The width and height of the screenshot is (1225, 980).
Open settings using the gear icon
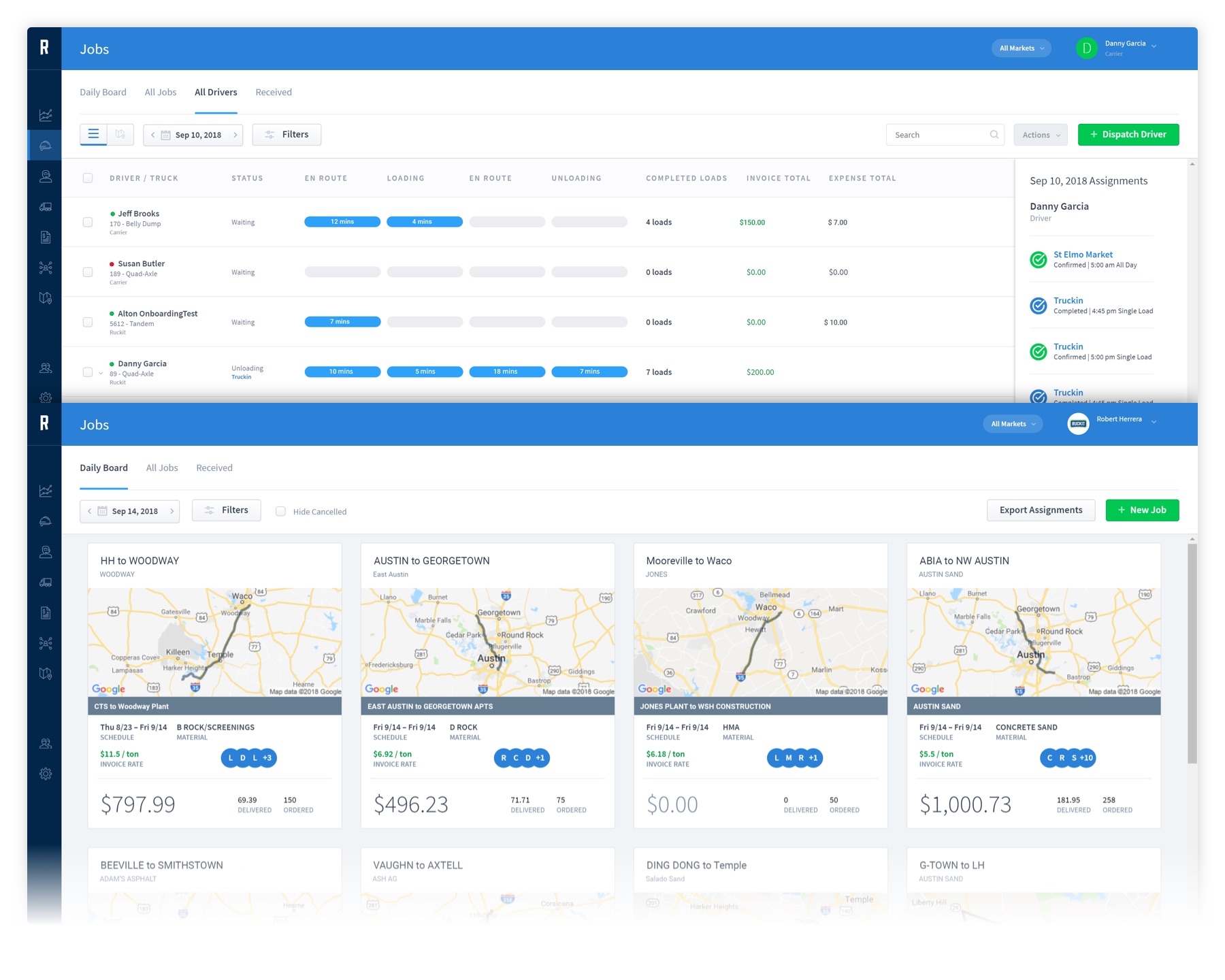45,397
